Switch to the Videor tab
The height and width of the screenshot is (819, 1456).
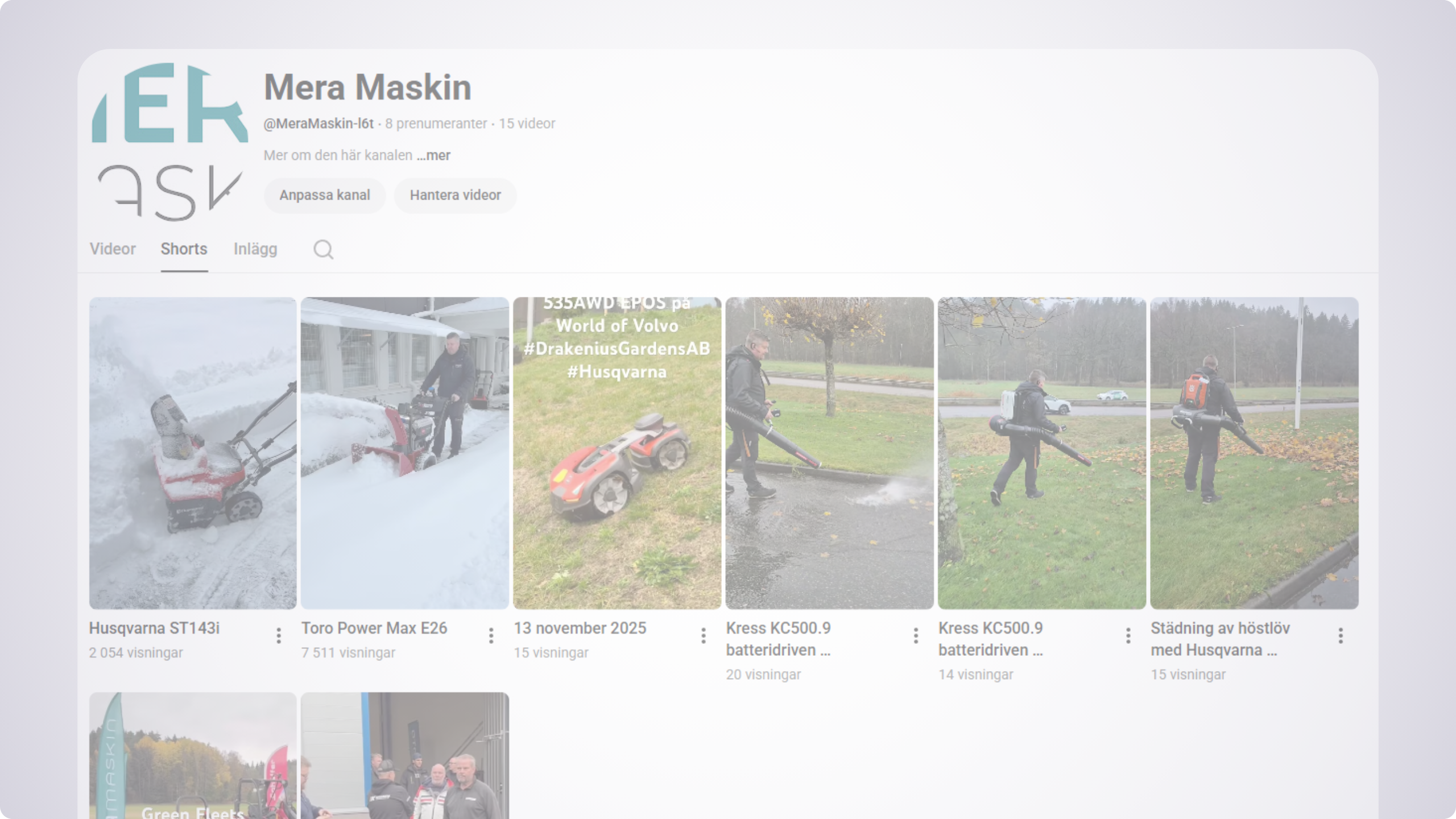coord(113,249)
